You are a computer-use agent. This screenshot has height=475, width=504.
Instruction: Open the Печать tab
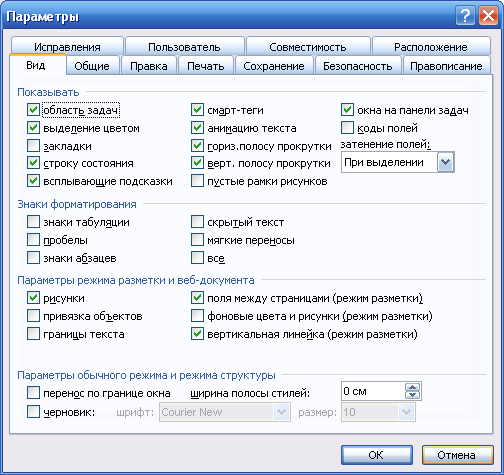click(x=206, y=66)
